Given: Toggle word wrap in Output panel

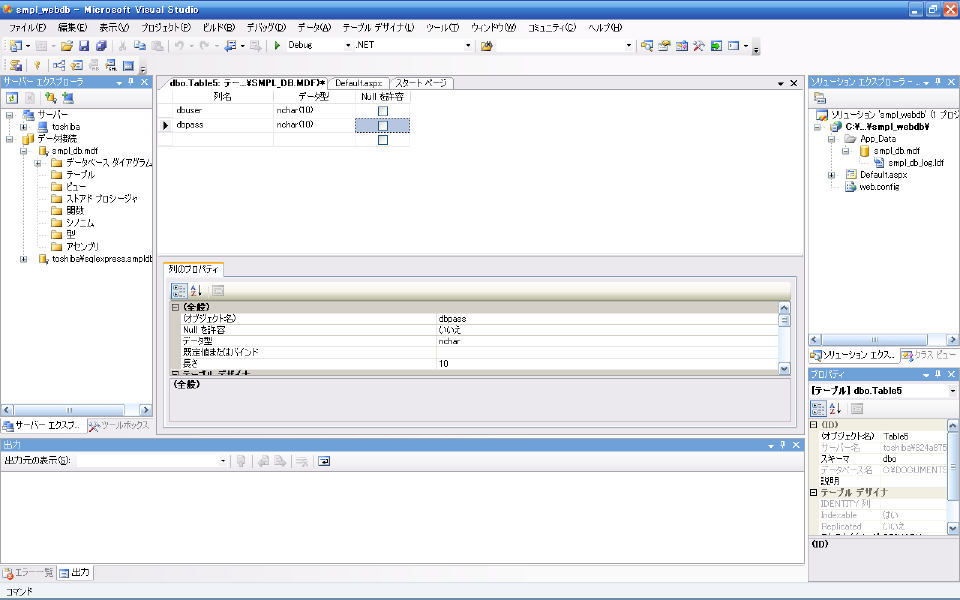Looking at the screenshot, I should [324, 461].
